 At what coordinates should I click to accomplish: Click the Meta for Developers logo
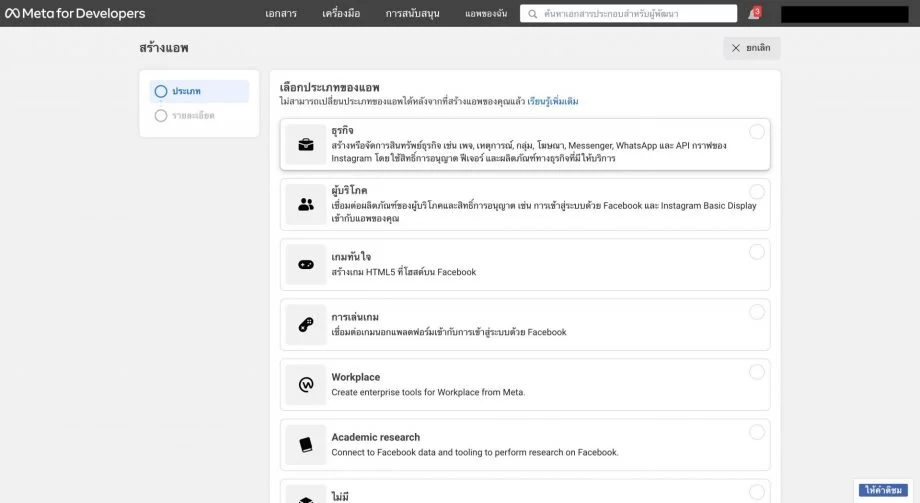(75, 13)
